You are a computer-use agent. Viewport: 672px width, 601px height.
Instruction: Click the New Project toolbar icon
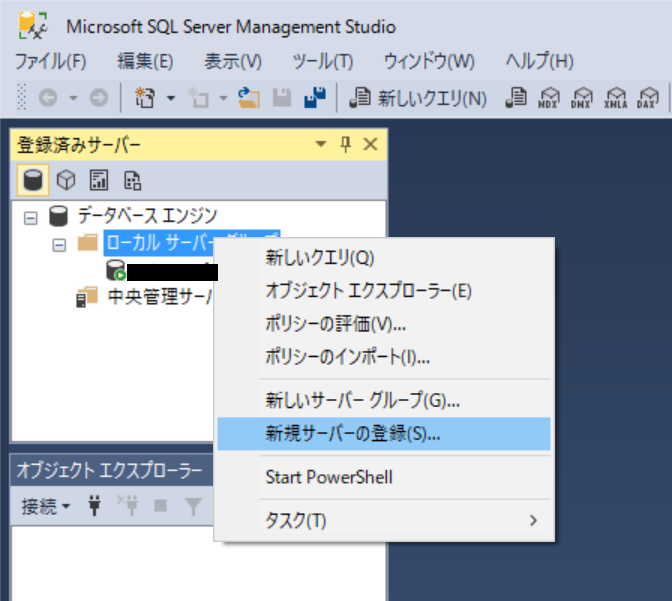pyautogui.click(x=145, y=98)
